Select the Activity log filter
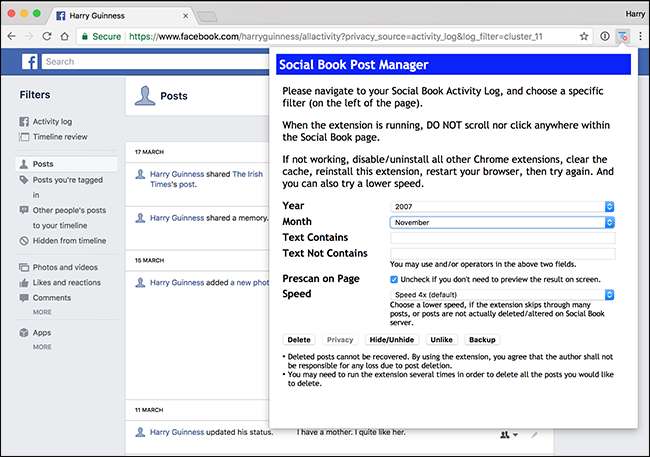The width and height of the screenshot is (650, 457). pyautogui.click(x=52, y=121)
